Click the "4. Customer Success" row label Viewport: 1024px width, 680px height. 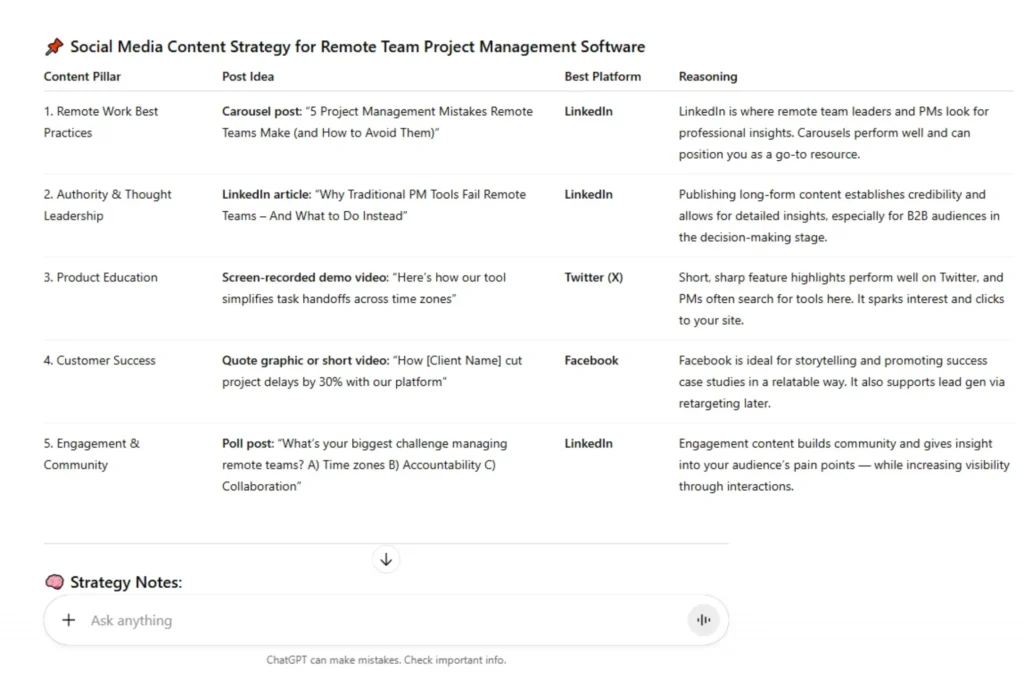pyautogui.click(x=99, y=360)
